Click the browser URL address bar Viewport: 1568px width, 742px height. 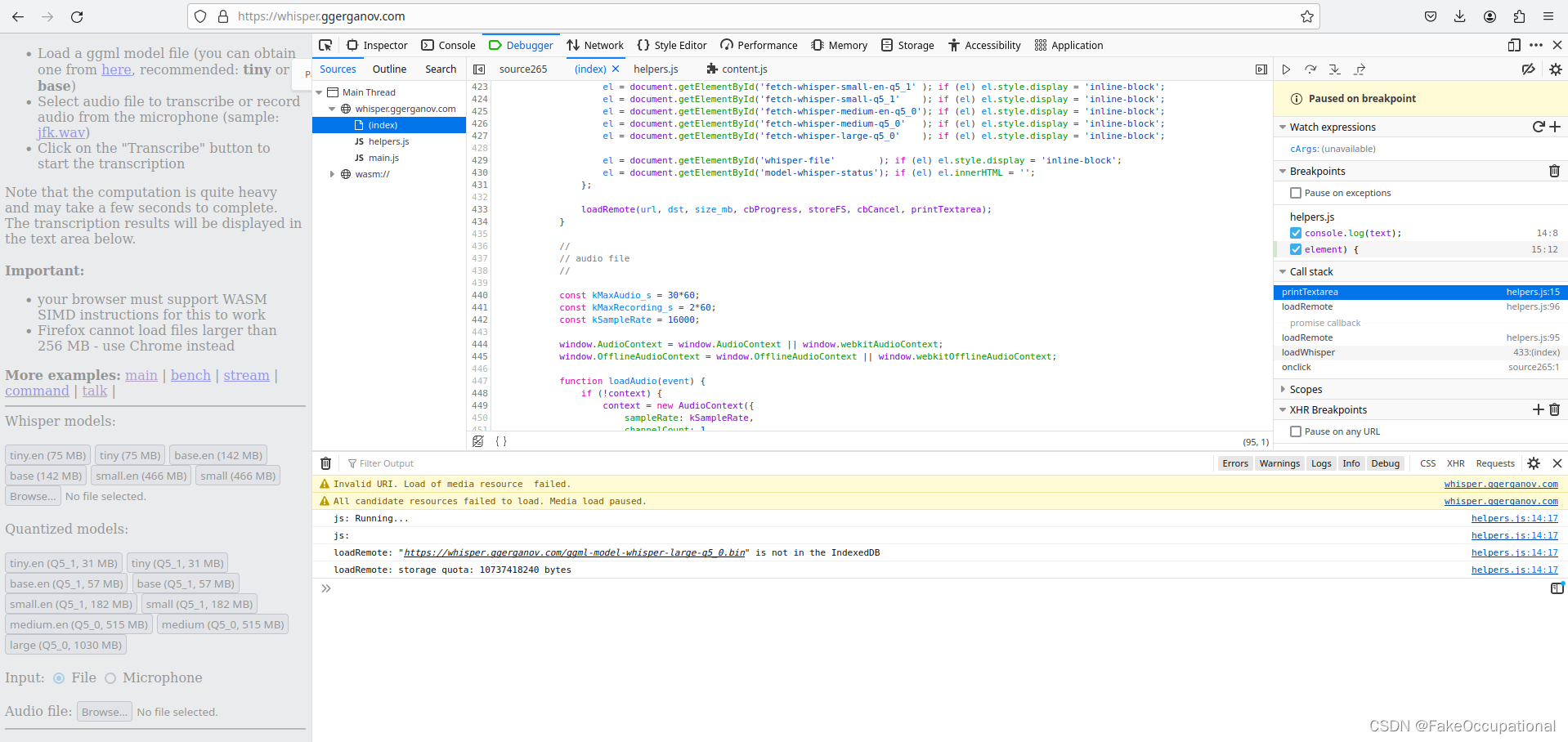click(752, 16)
